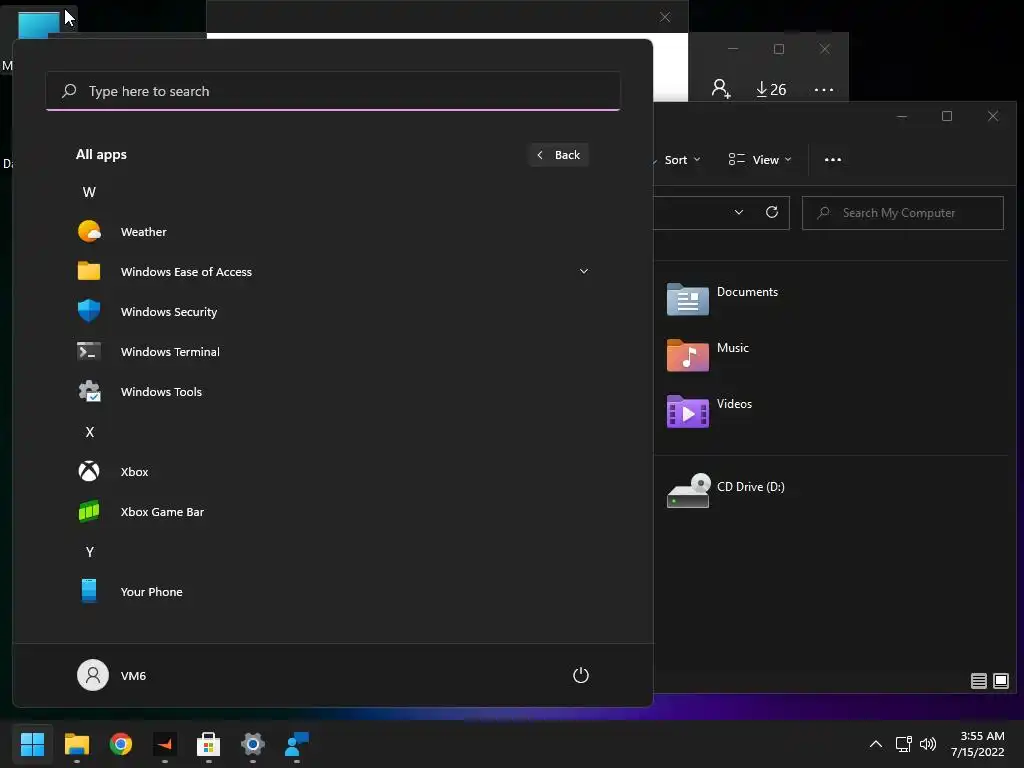Switch File Explorer to details view icon
The height and width of the screenshot is (768, 1024).
[x=978, y=681]
